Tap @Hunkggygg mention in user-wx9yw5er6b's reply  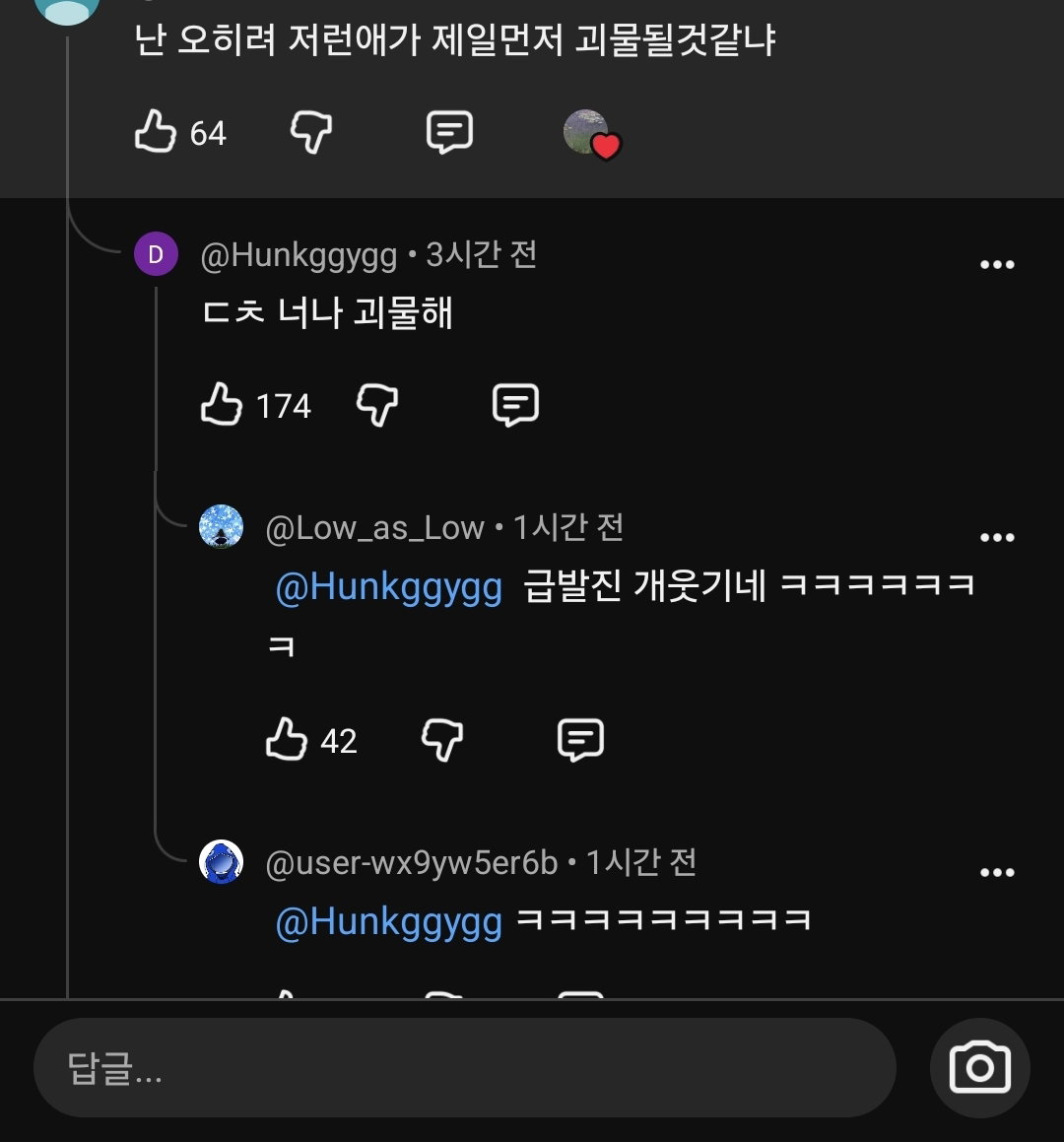coord(389,923)
